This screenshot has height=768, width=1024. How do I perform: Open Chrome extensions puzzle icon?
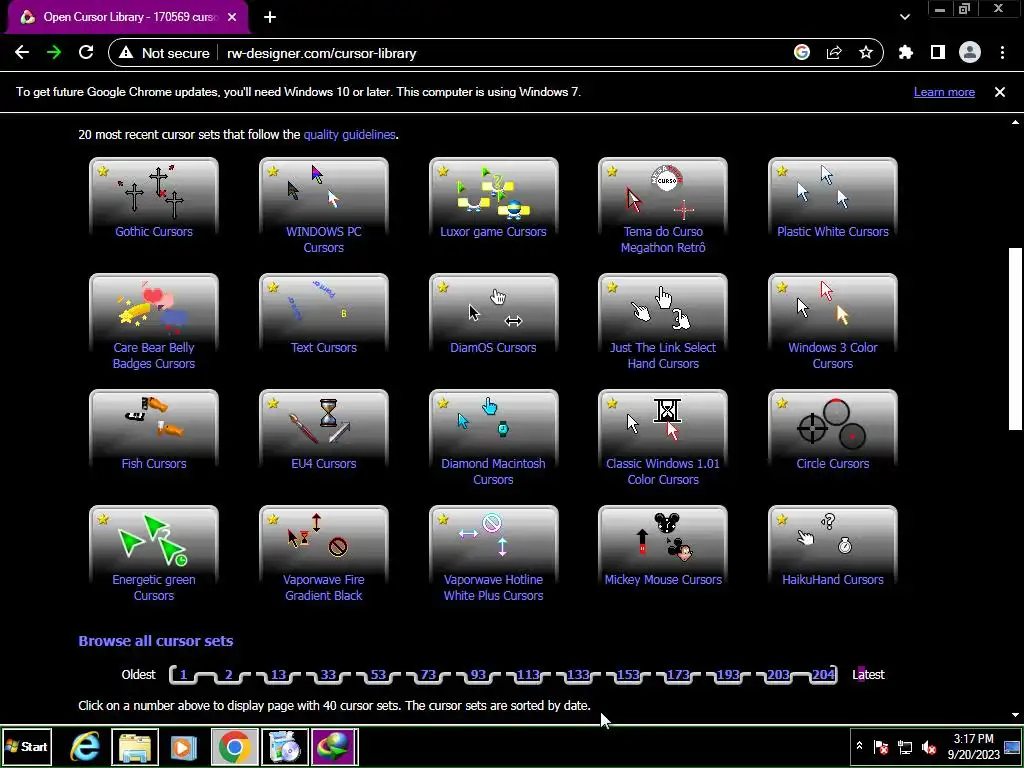pos(906,53)
